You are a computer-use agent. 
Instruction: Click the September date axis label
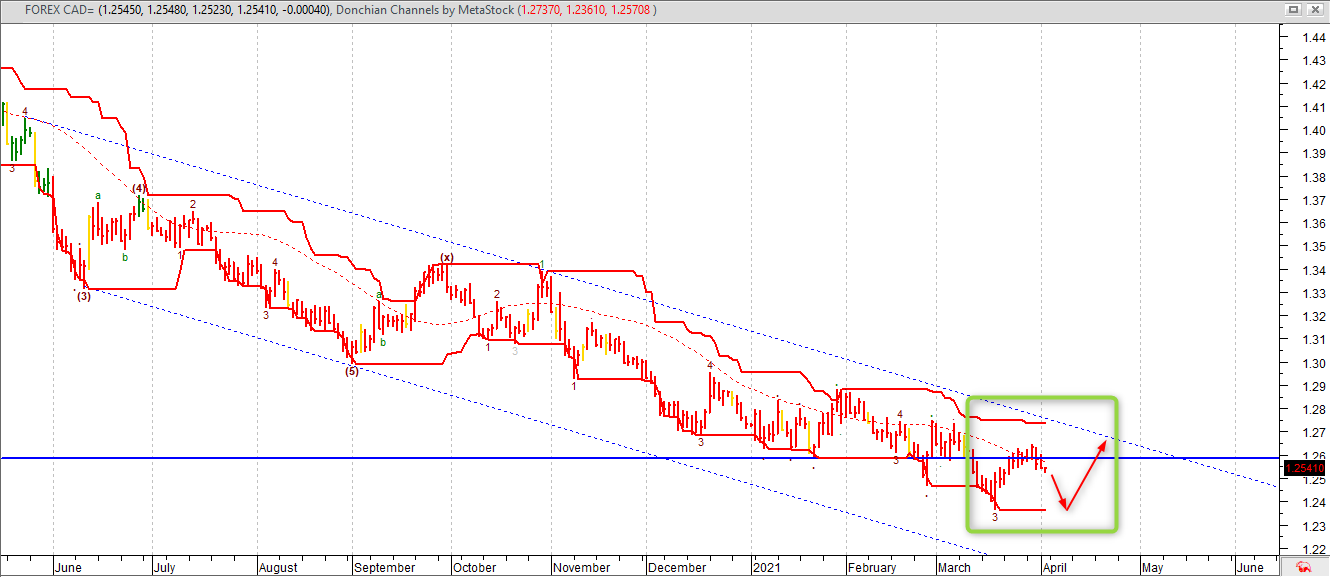[384, 567]
